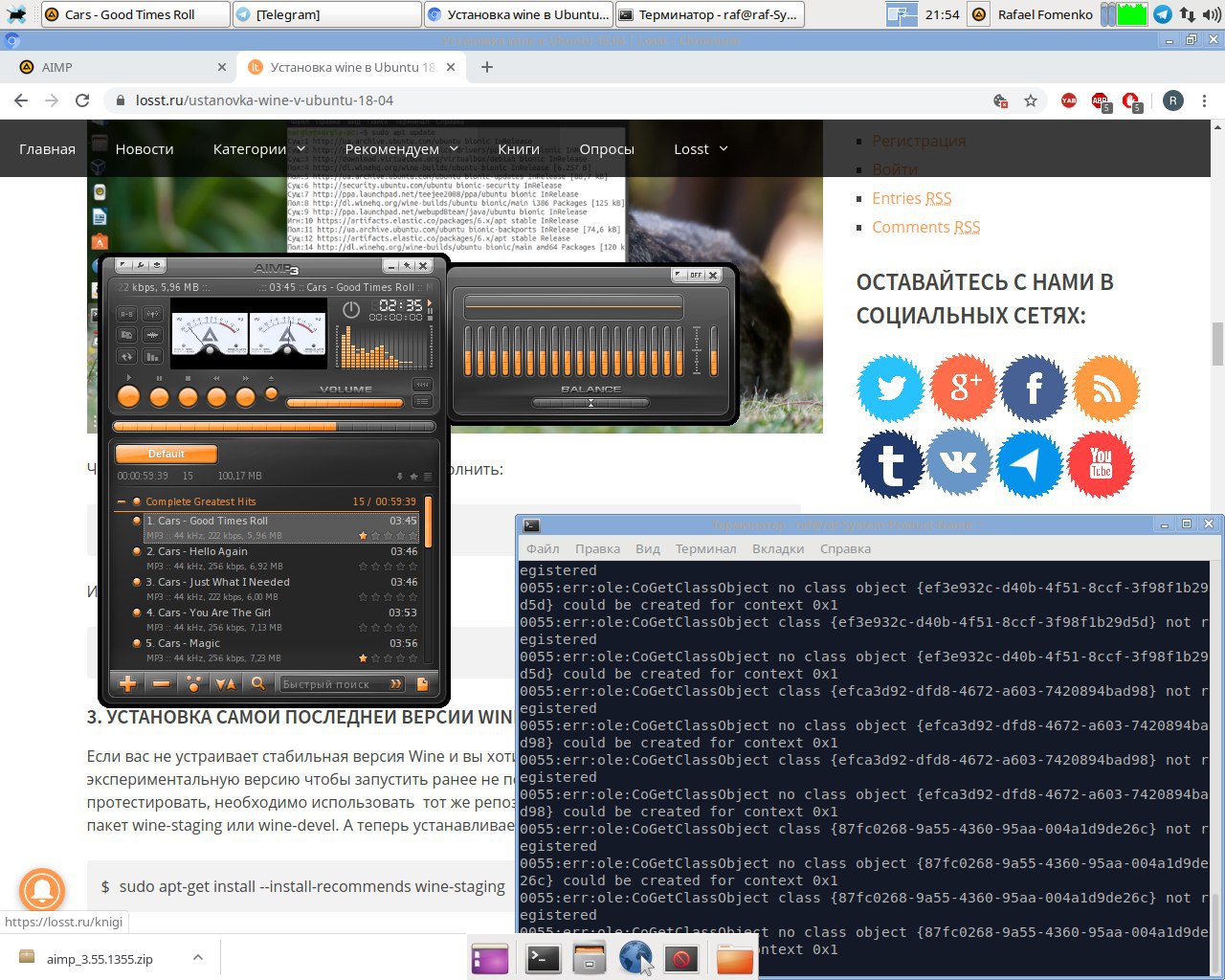Reload the browser page

pos(82,100)
